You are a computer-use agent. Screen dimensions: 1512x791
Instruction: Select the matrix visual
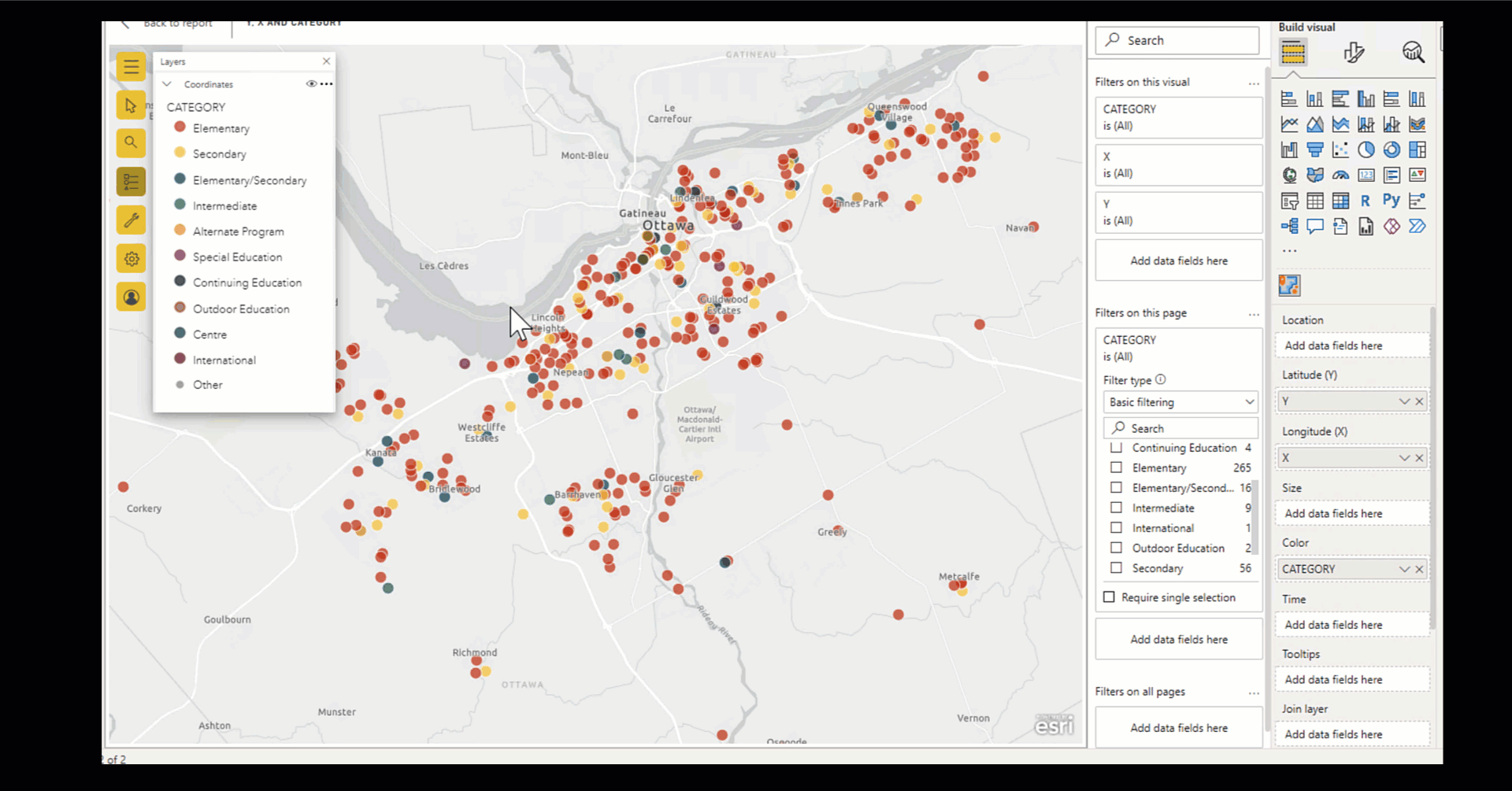1340,201
